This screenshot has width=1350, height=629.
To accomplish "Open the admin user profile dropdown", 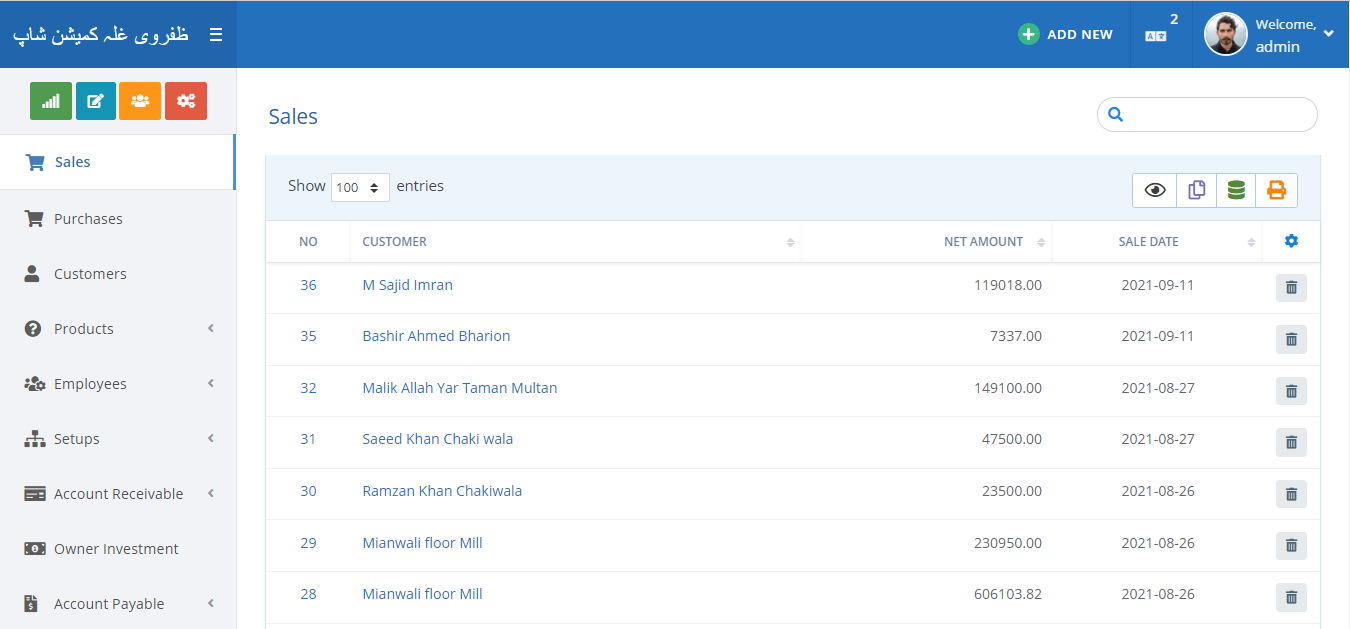I will [1270, 35].
